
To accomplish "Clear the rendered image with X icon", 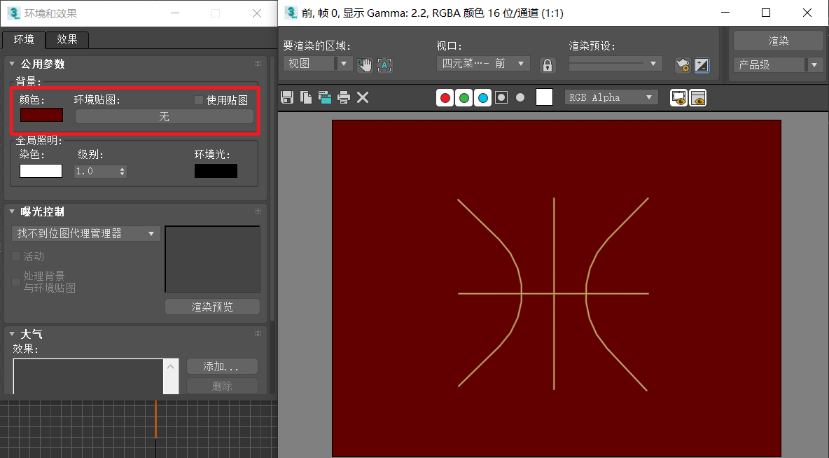I will [363, 97].
